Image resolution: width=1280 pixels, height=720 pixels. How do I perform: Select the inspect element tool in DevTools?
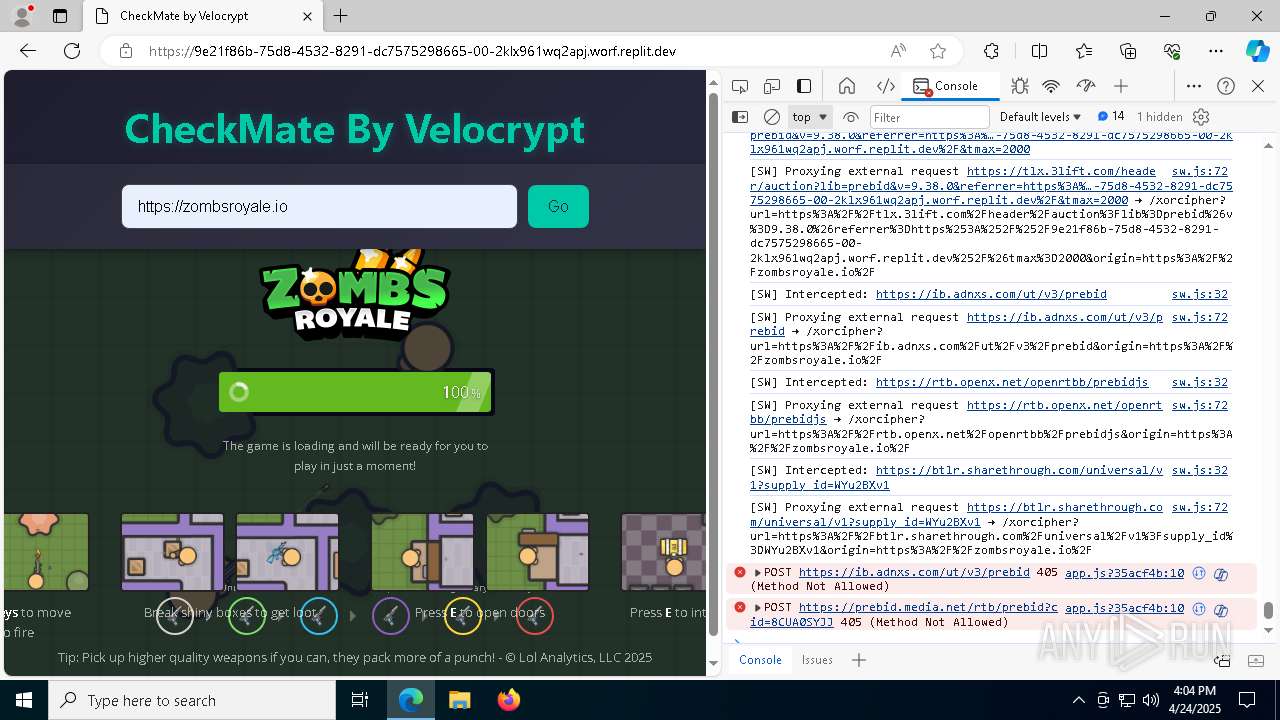pos(740,86)
